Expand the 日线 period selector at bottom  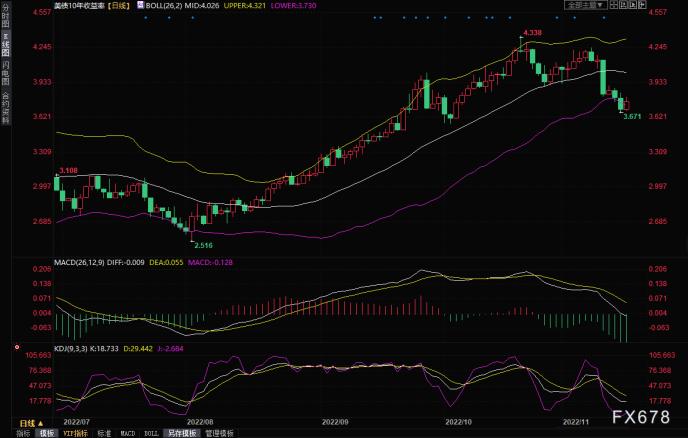tap(31, 423)
